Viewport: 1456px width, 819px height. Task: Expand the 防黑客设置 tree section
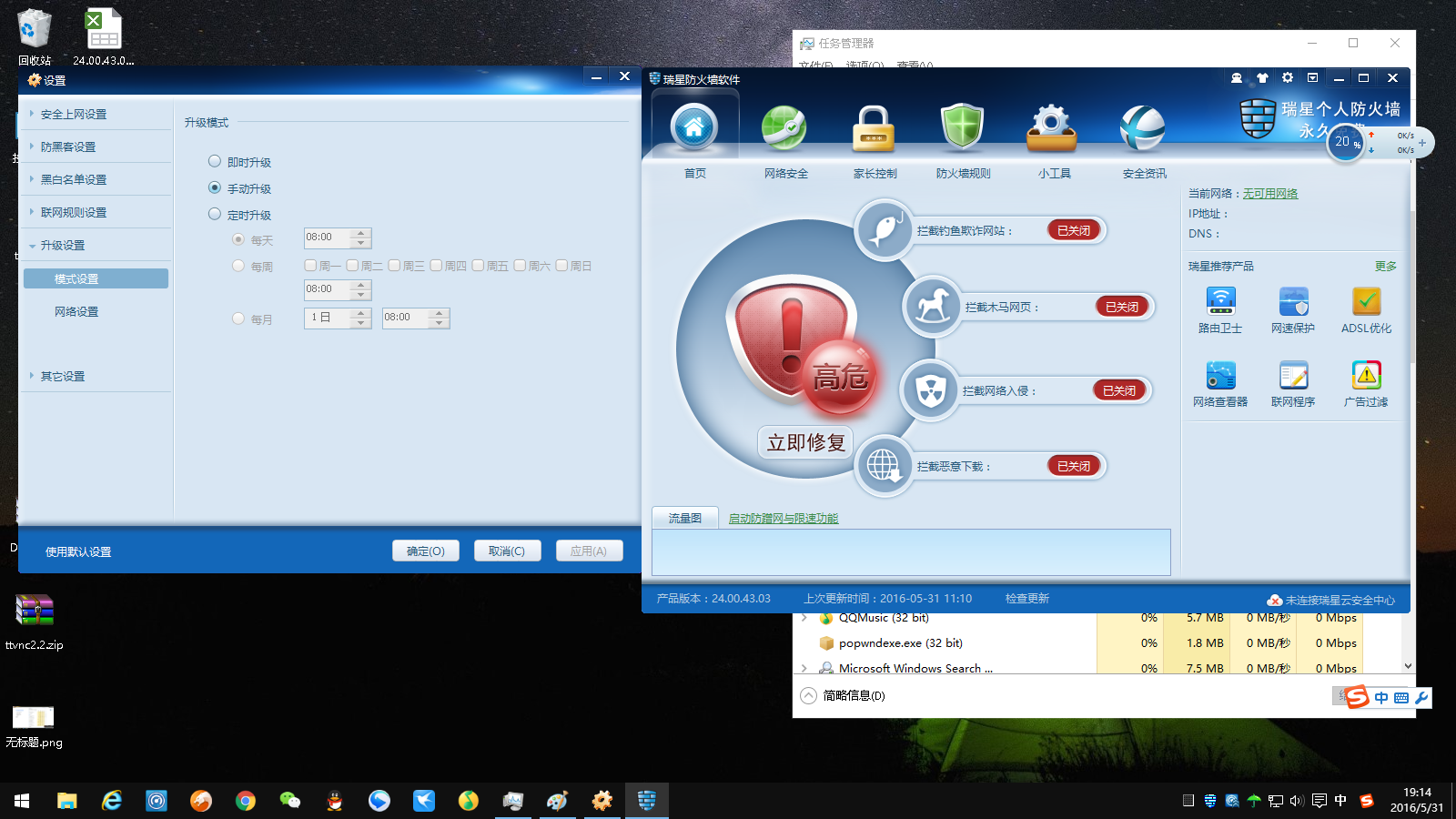click(x=33, y=147)
